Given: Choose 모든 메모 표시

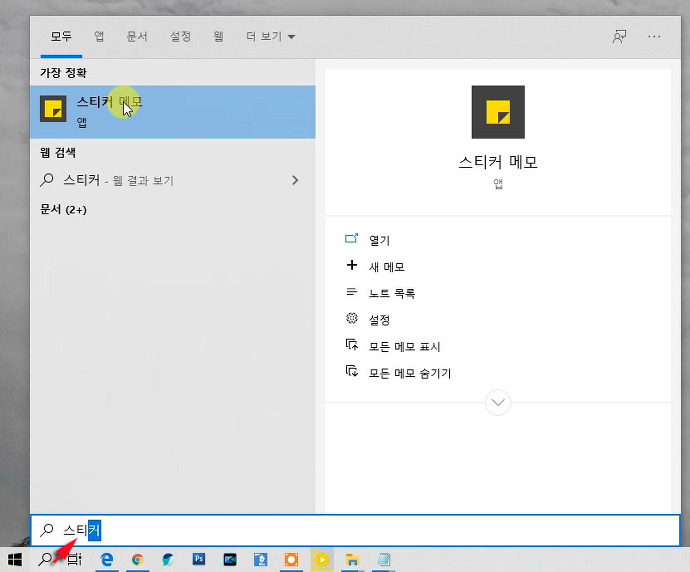Looking at the screenshot, I should coord(404,347).
